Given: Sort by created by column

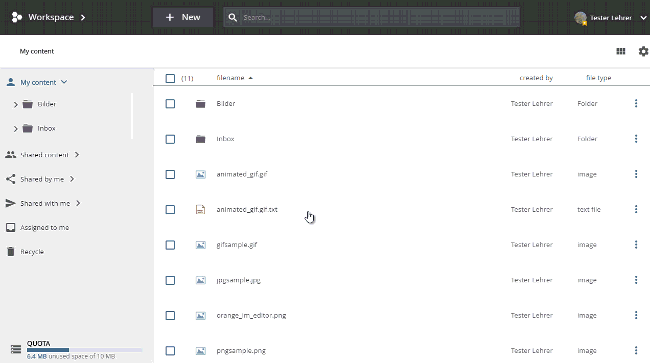Looking at the screenshot, I should [x=536, y=77].
